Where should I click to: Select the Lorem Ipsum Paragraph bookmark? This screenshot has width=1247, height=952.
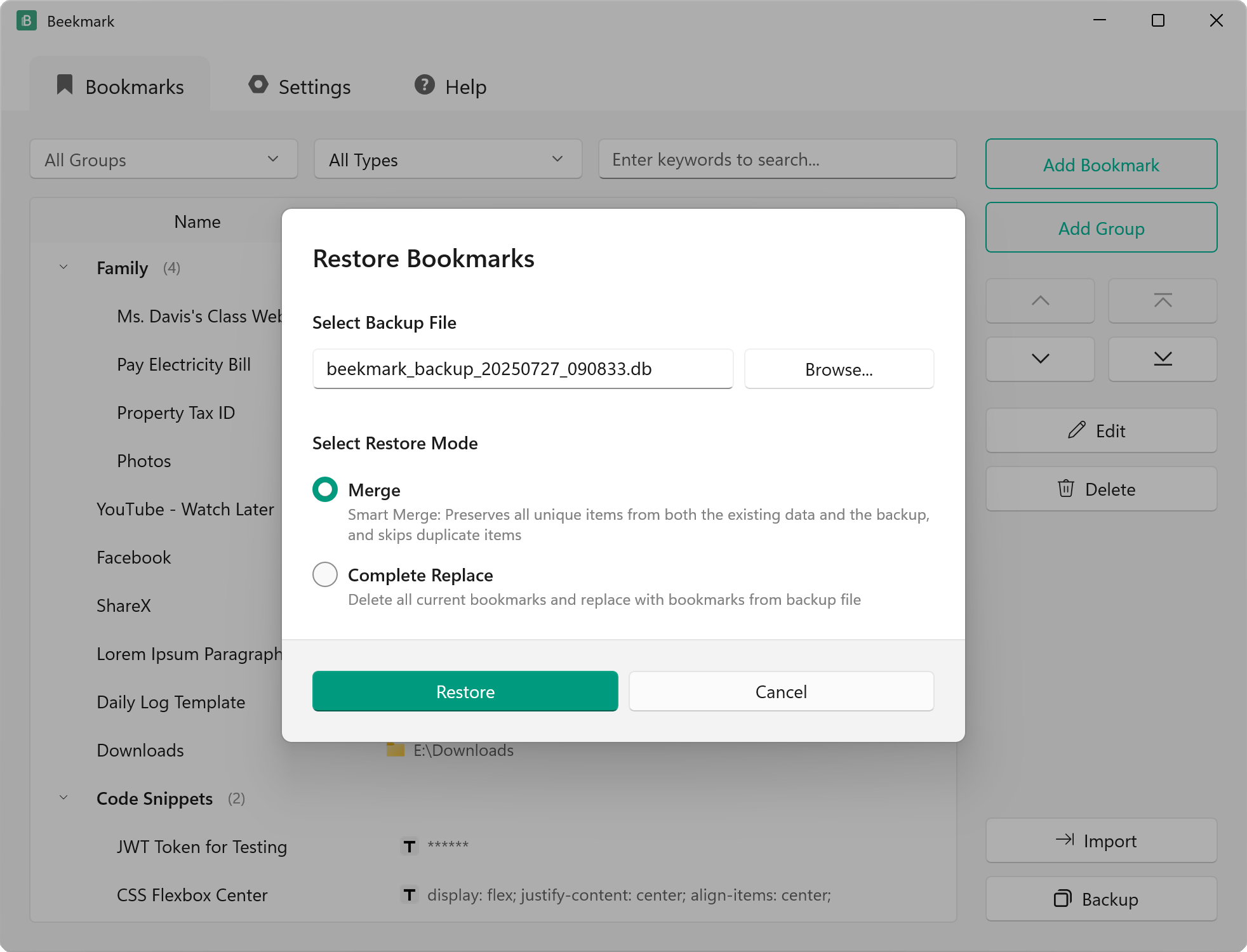(189, 654)
